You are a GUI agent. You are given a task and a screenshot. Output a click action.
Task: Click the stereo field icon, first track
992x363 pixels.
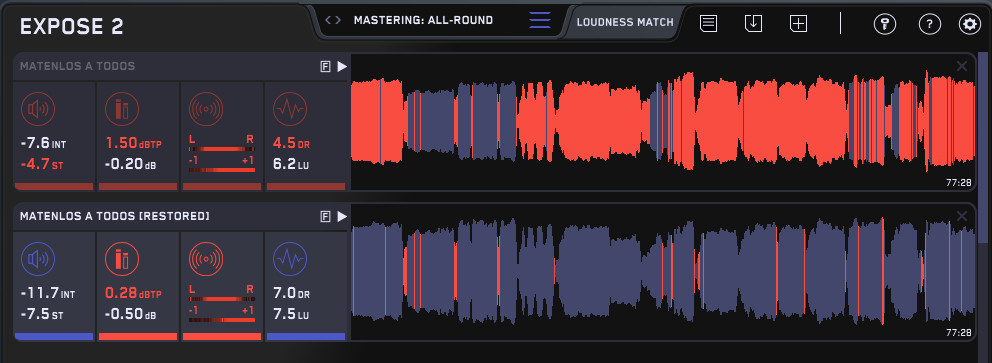[x=206, y=109]
